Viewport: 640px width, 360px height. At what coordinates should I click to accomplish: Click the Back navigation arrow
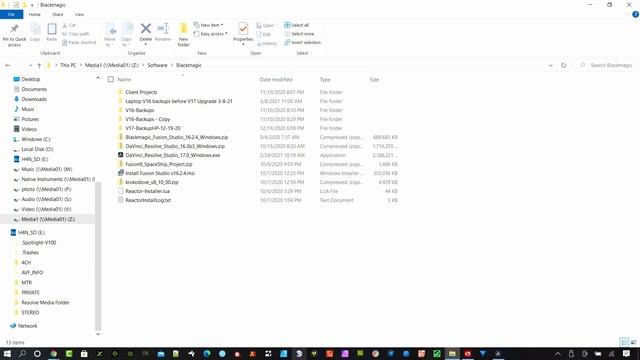pos(8,65)
